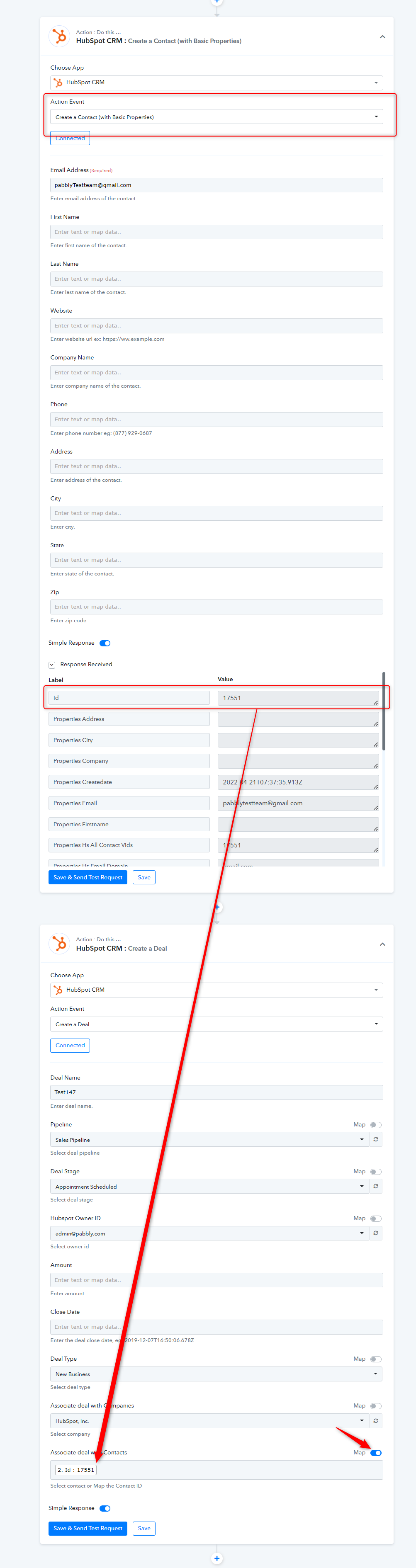Click the Response Received panel scrollbar
Image resolution: width=416 pixels, height=1568 pixels.
pos(384,711)
